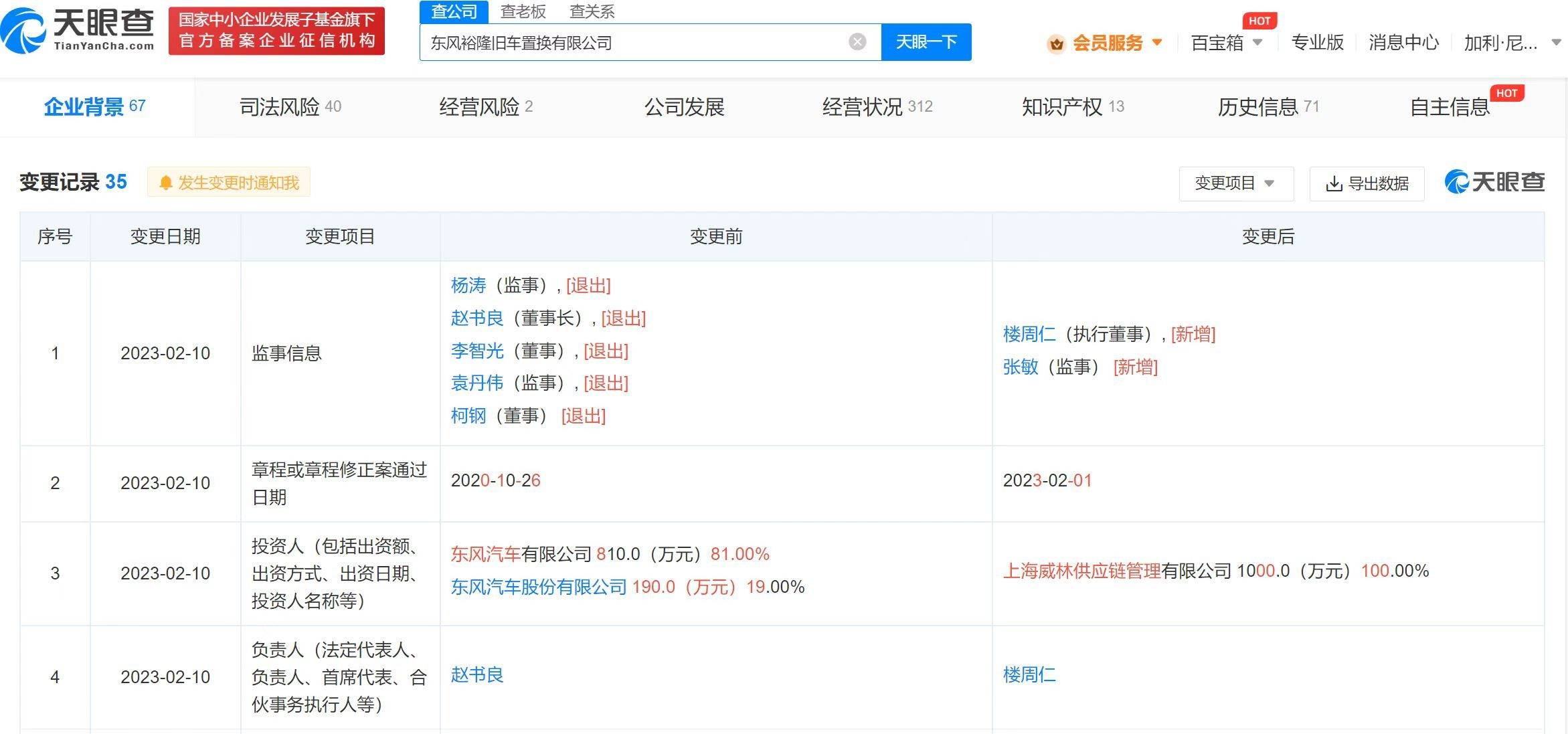Click the HOT badge on 自主信息

(1506, 93)
